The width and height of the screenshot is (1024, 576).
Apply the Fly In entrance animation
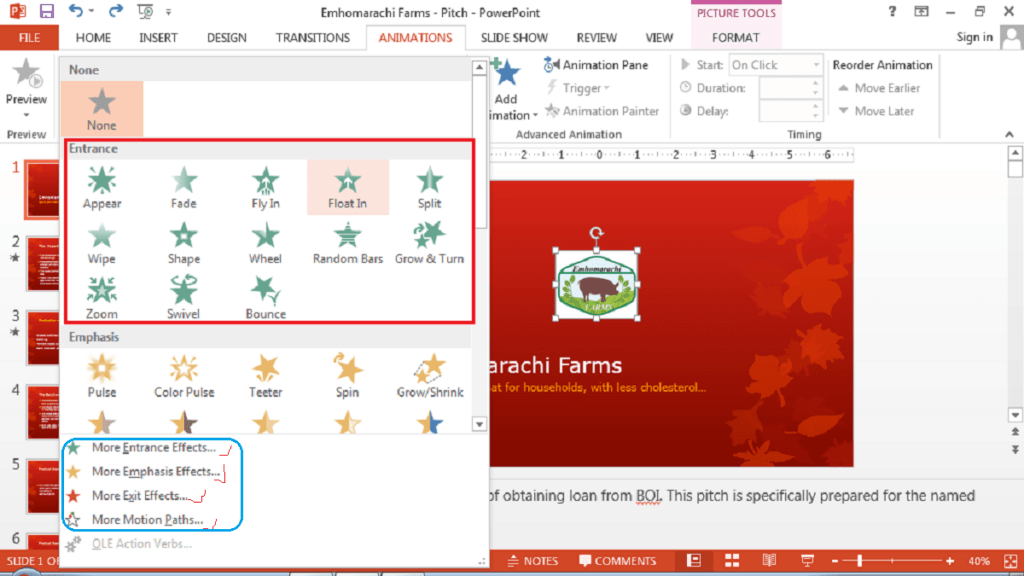click(265, 186)
